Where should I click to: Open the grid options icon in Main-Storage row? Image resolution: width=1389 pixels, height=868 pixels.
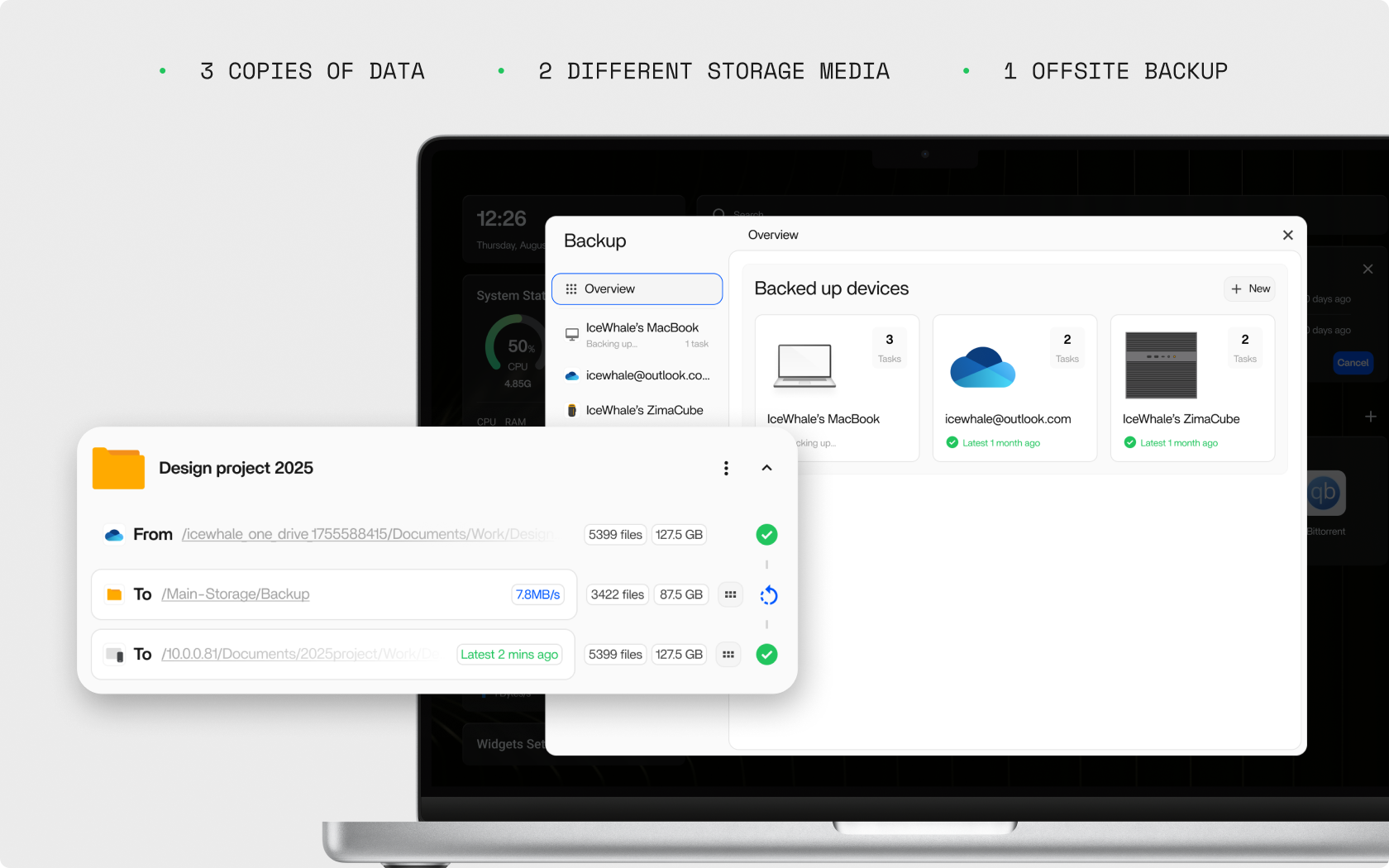(x=730, y=594)
